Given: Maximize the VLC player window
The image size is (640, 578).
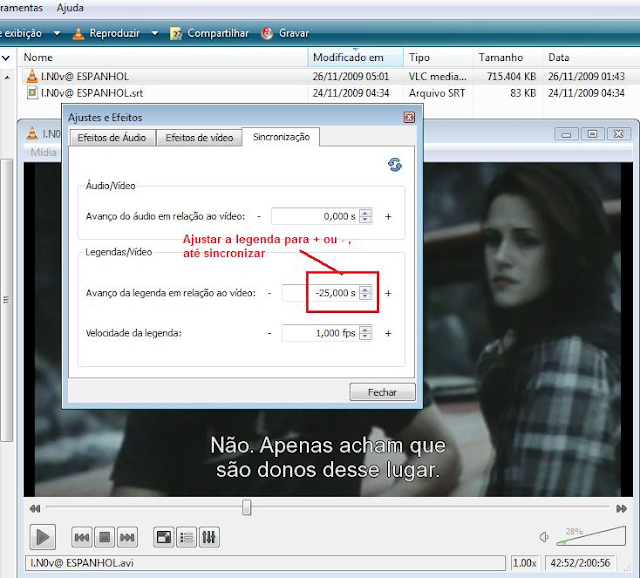Looking at the screenshot, I should pyautogui.click(x=592, y=134).
